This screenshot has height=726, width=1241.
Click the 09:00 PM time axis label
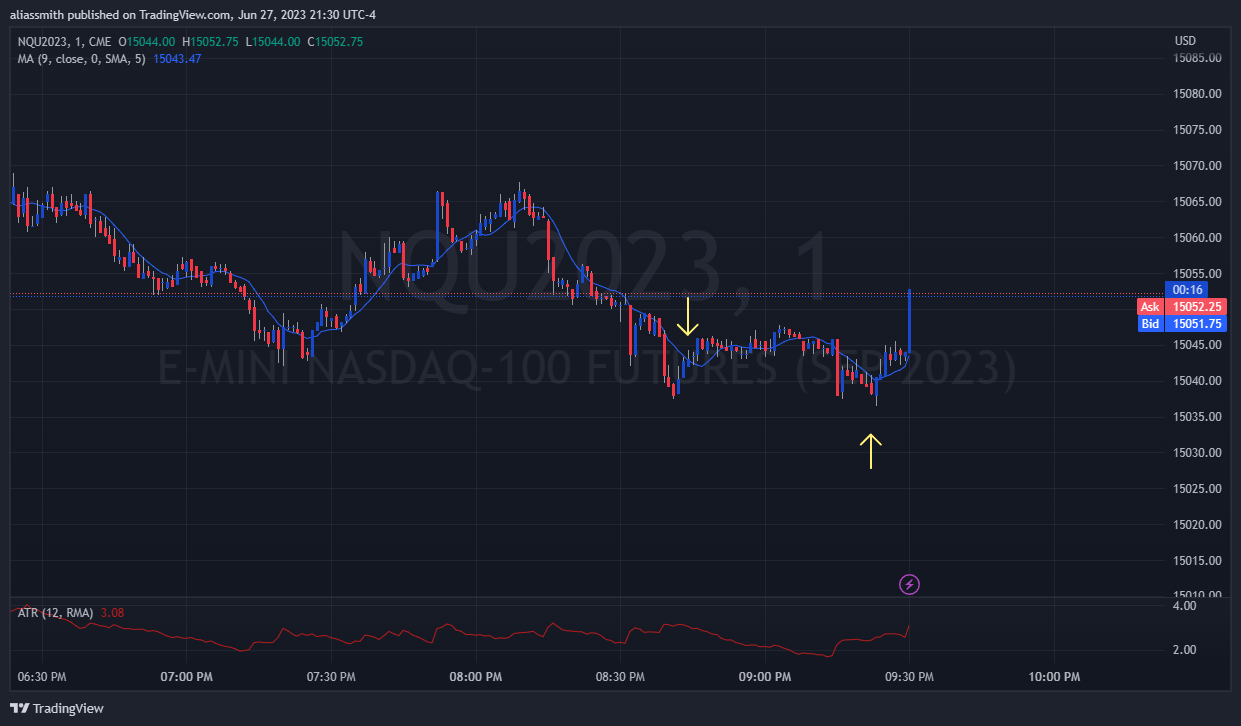point(766,677)
